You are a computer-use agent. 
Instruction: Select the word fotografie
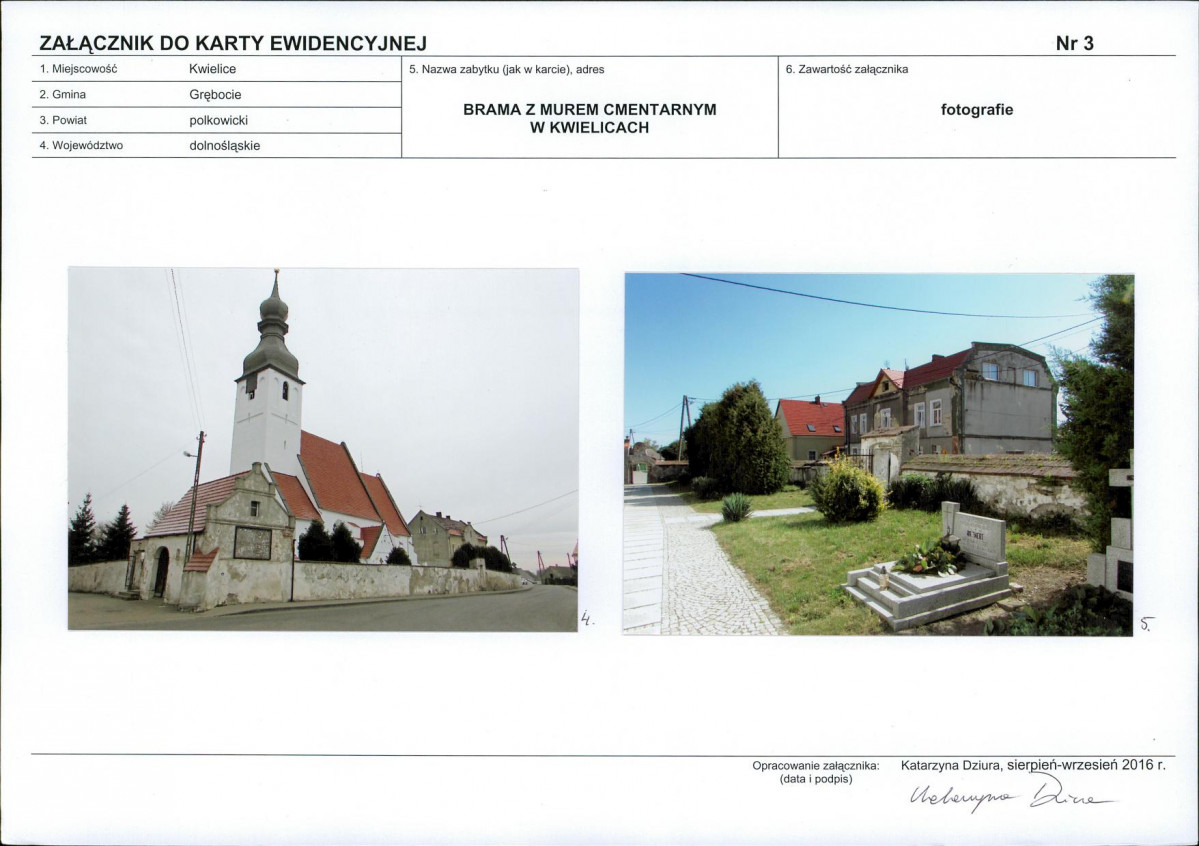tap(978, 109)
